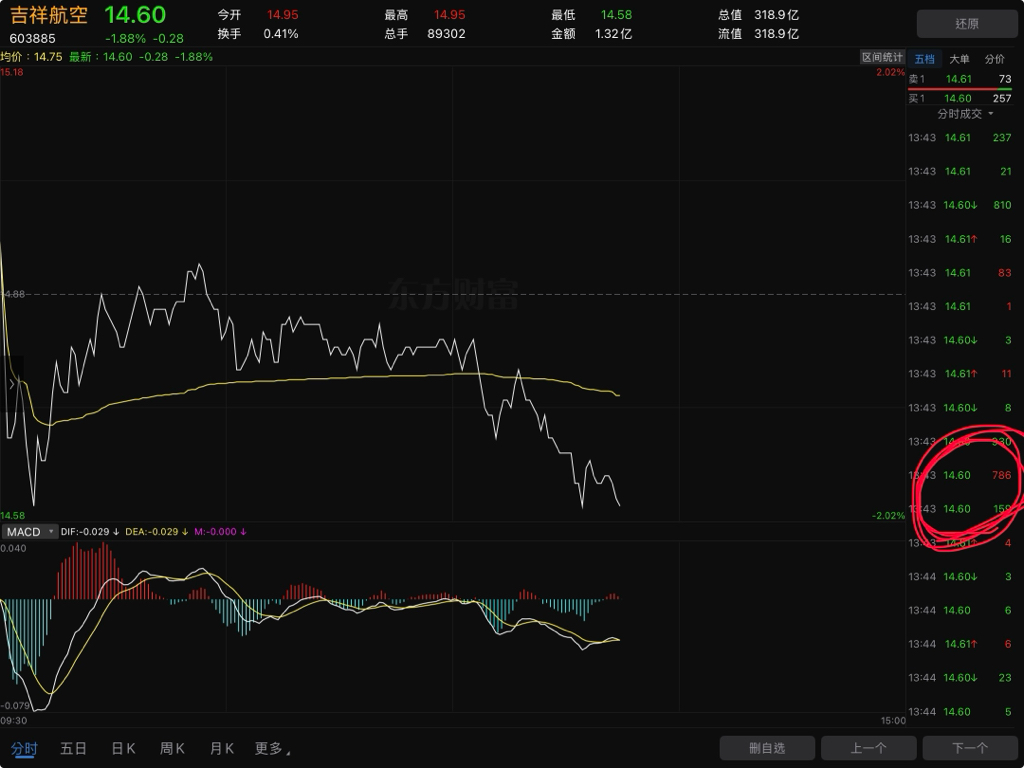Viewport: 1024px width, 768px height.
Task: Open 区间统计 range statistics
Action: (x=882, y=57)
